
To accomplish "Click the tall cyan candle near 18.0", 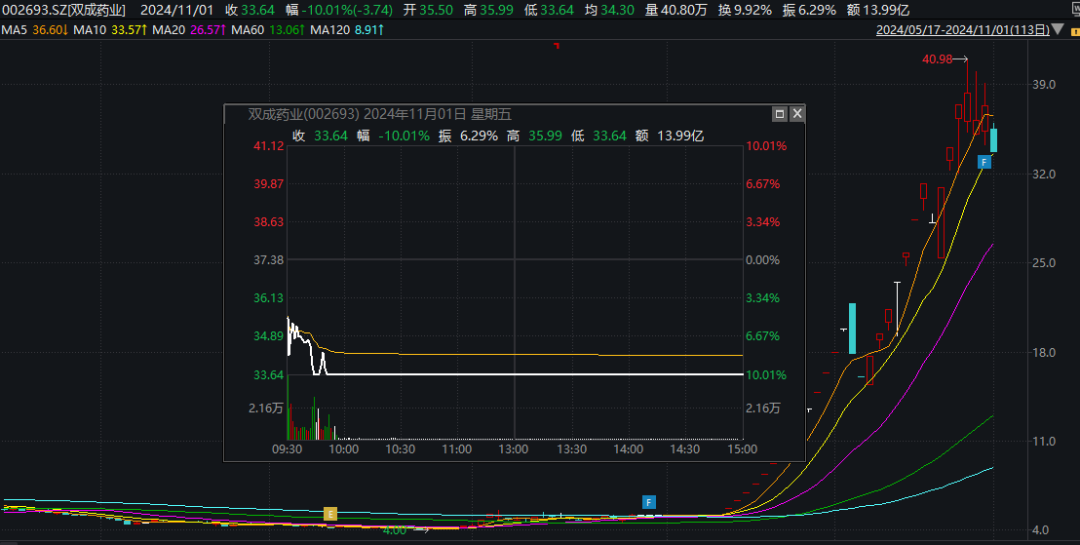I will [852, 329].
